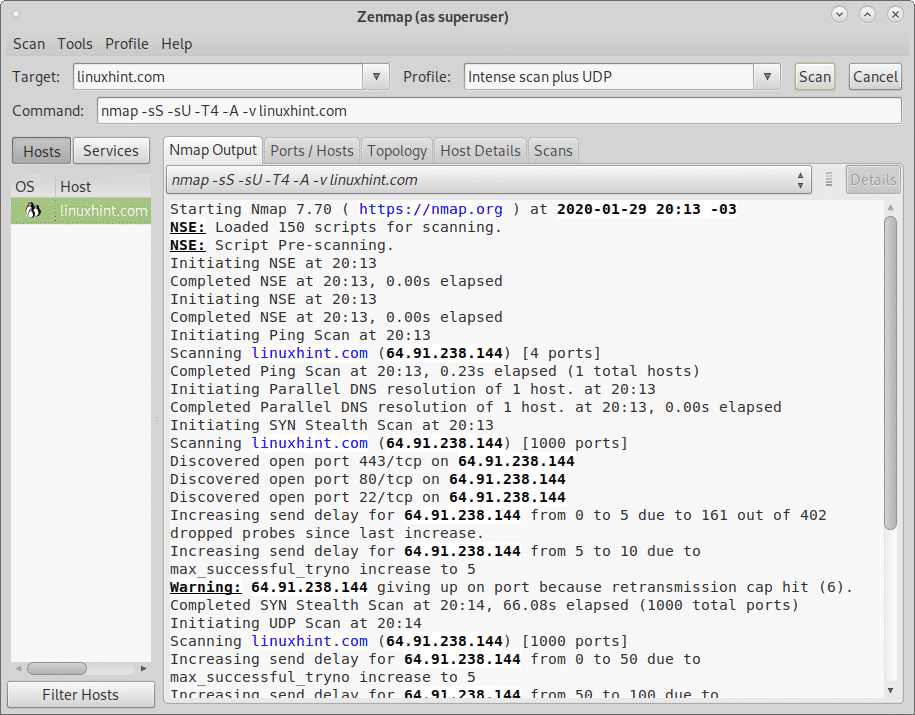Click the Linux penguin OS icon for linuxhint.com
This screenshot has height=715, width=915.
coord(32,210)
